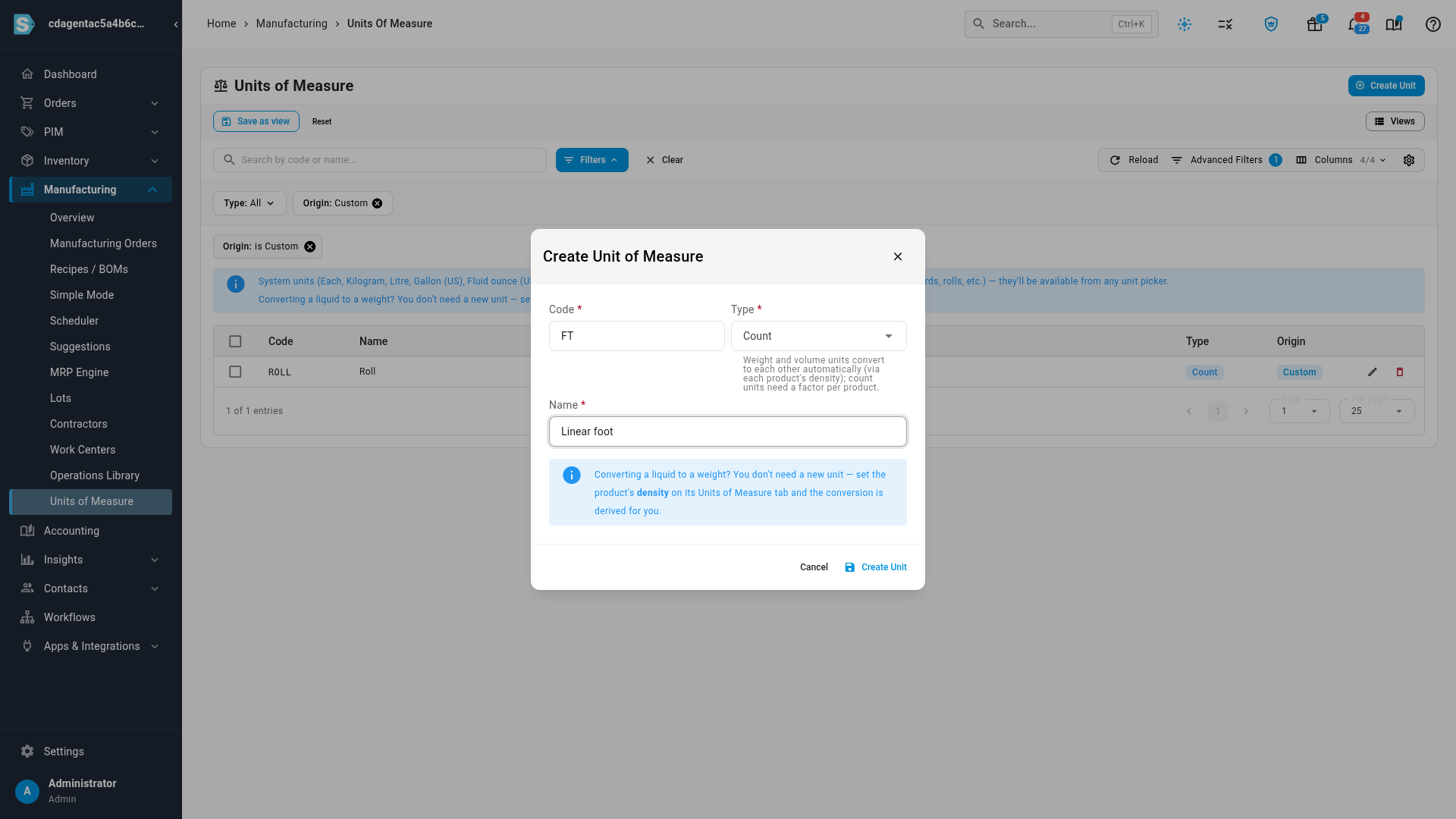Go to Recipes / BOMs in sidebar
Image resolution: width=1456 pixels, height=819 pixels.
89,269
